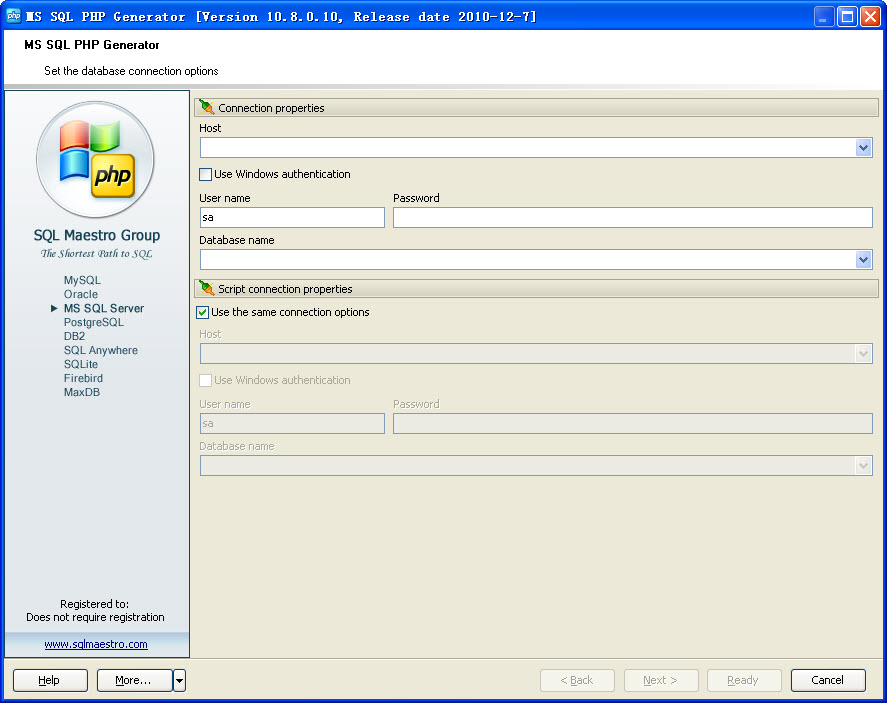
Task: Click the PHP Generator logo in the sidebar
Action: 96,160
